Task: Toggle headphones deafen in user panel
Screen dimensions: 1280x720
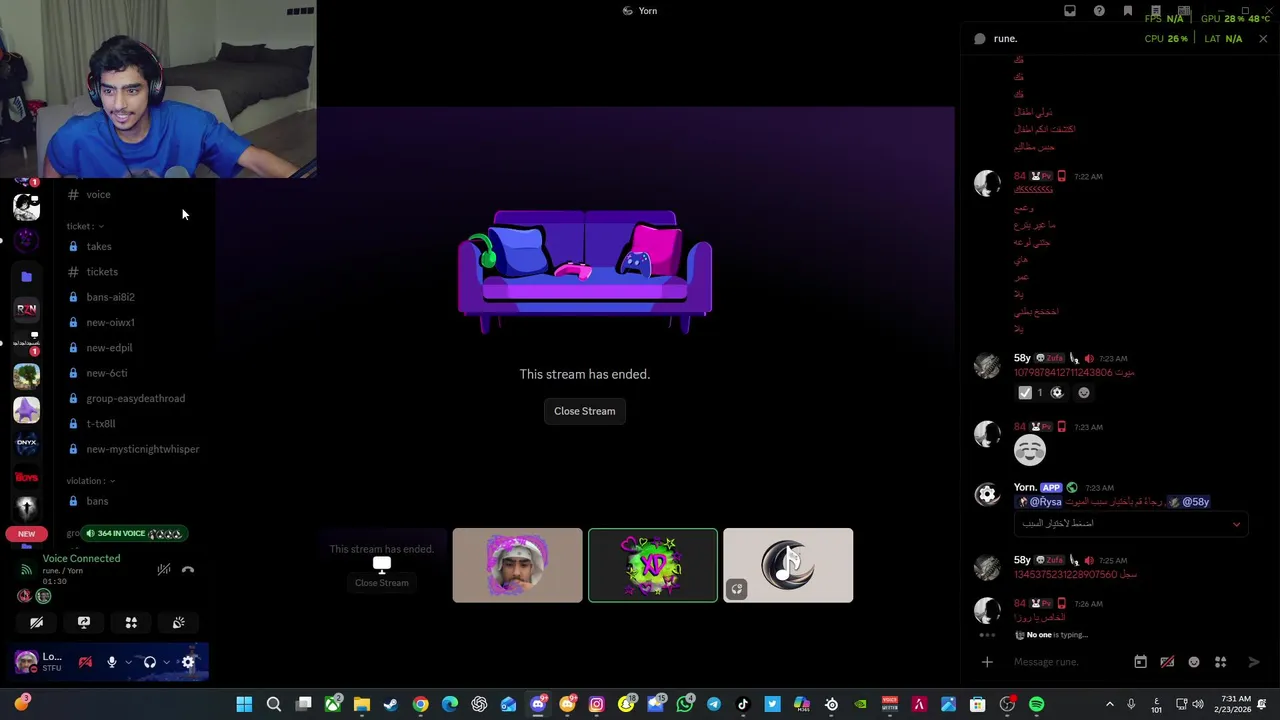Action: (x=150, y=662)
